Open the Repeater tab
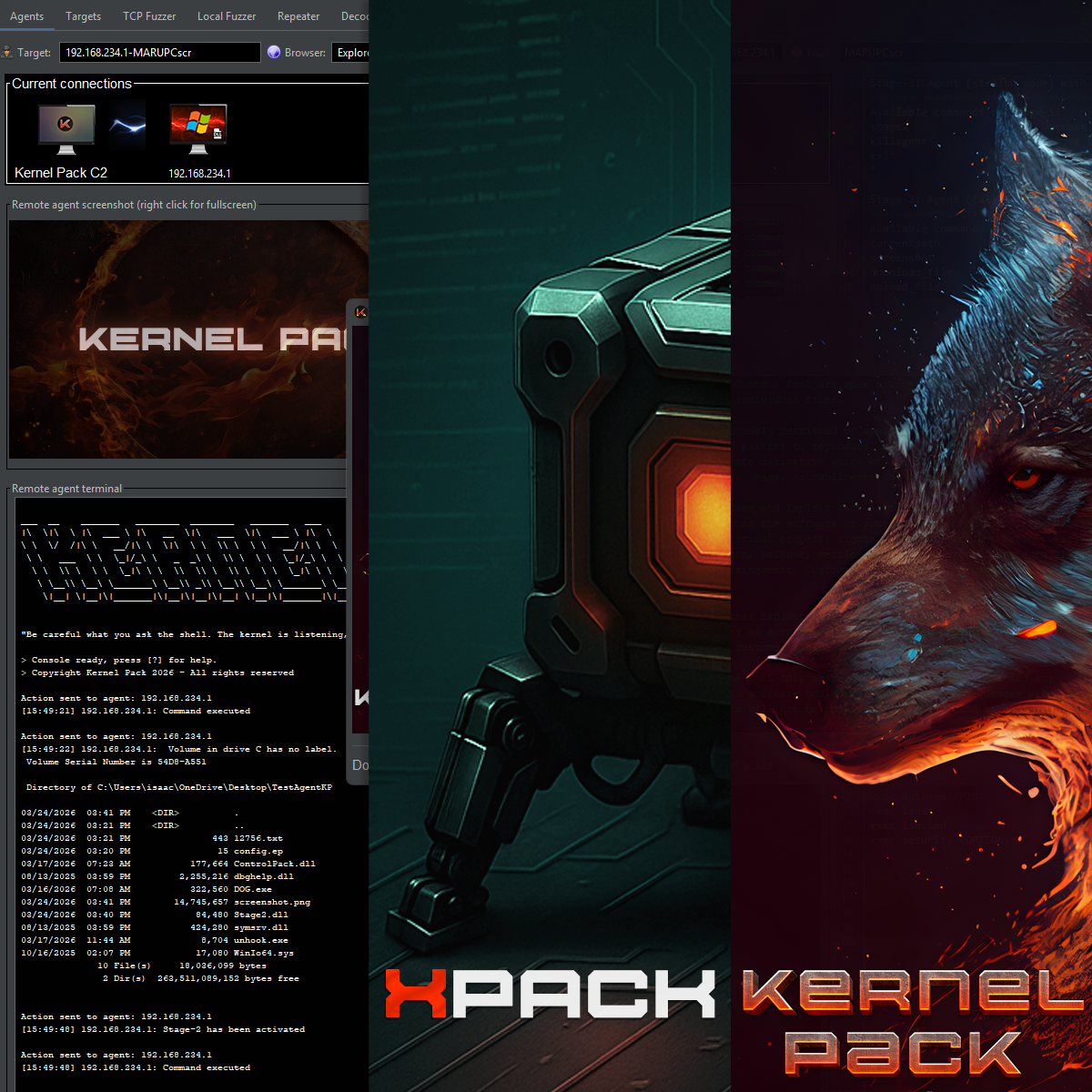This screenshot has width=1092, height=1092. tap(298, 16)
